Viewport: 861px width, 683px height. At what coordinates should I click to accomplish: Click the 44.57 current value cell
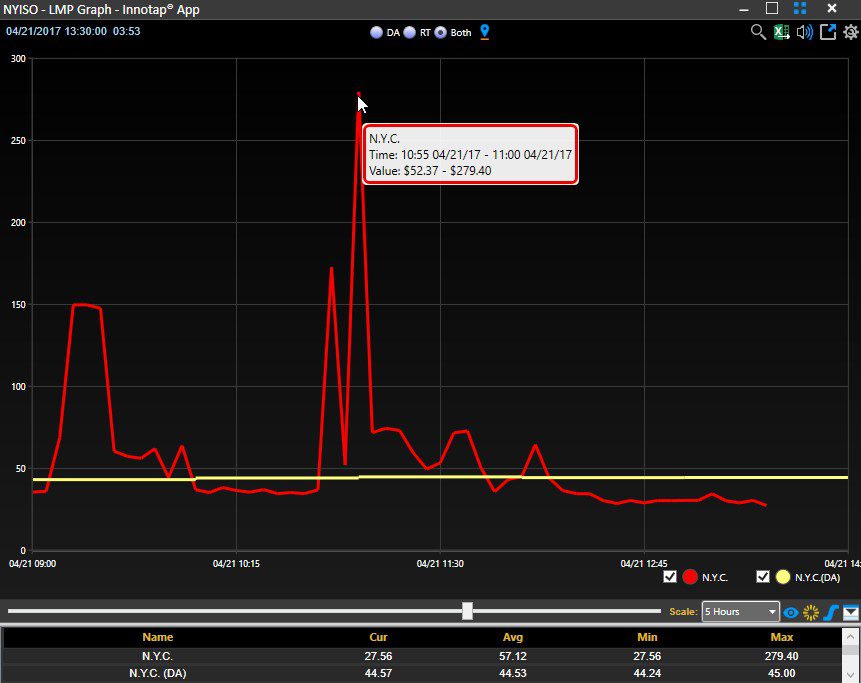[378, 673]
